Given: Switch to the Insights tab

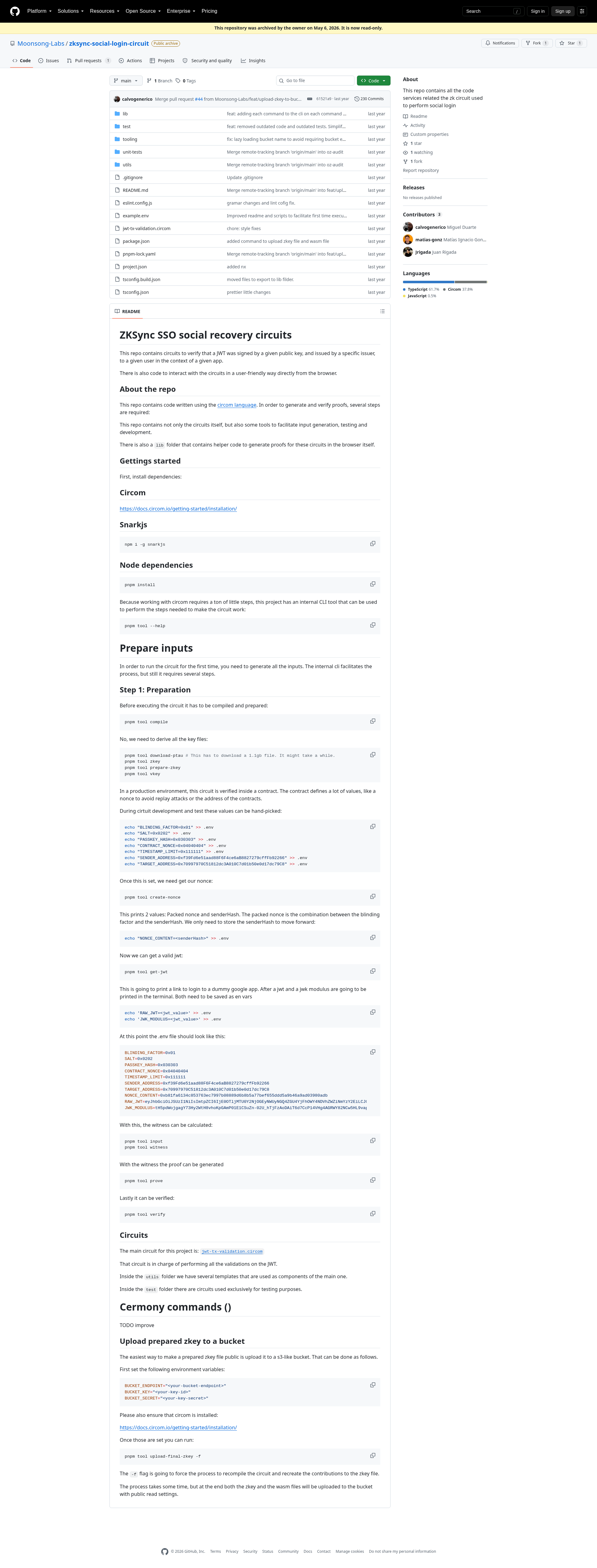Looking at the screenshot, I should click(253, 61).
